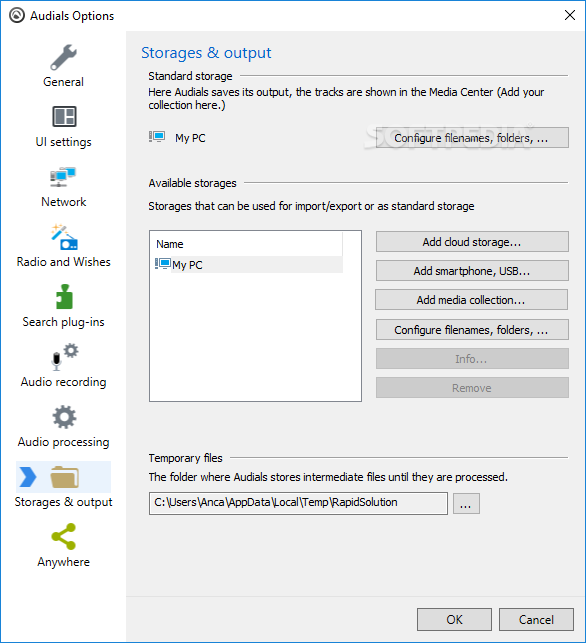Open Anywhere share icon
The height and width of the screenshot is (643, 586).
tap(64, 536)
